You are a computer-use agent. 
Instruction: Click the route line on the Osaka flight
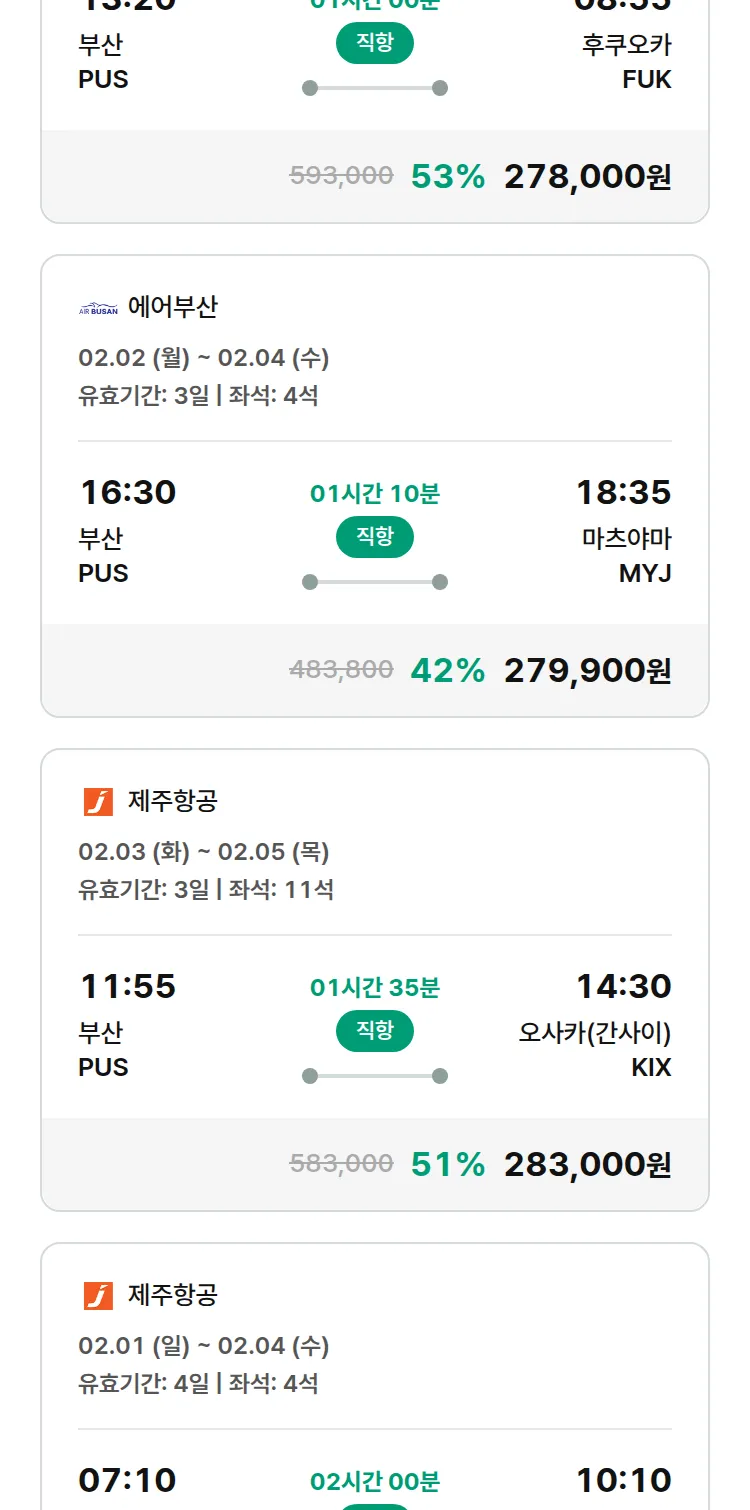(x=375, y=1076)
